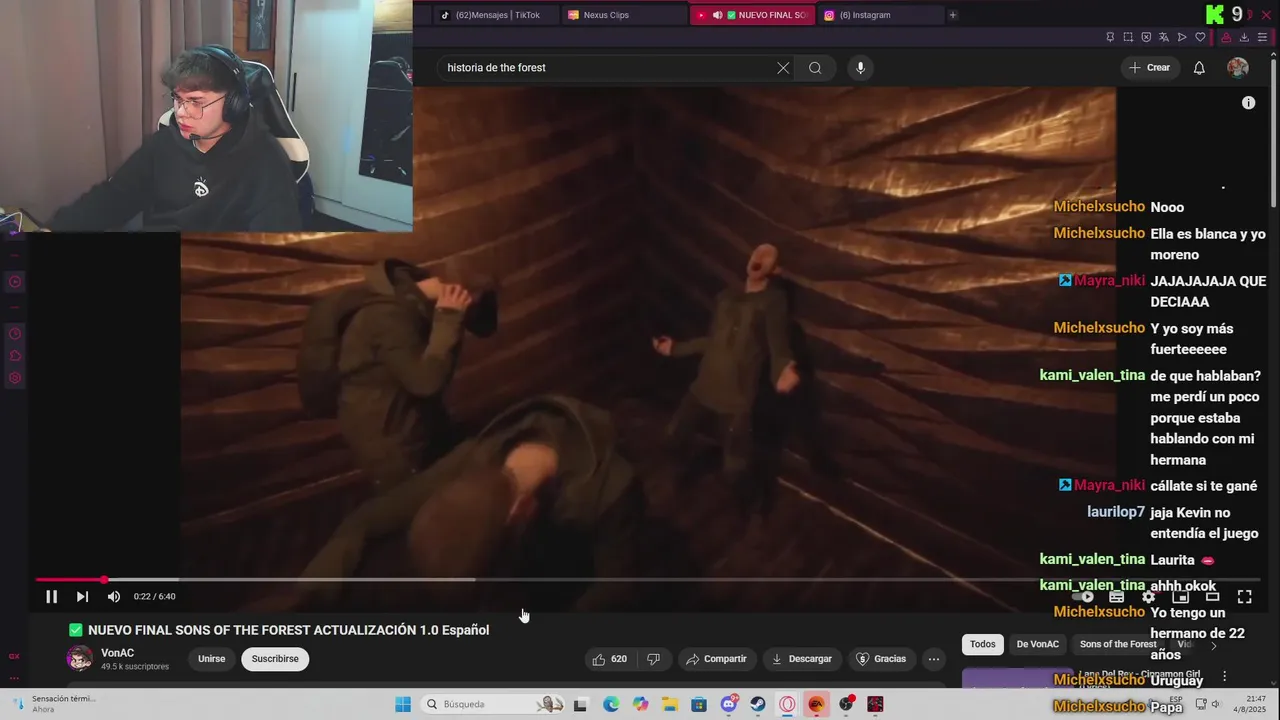Click the browser pinboard pin icon
1280x720 pixels.
[x=1110, y=37]
